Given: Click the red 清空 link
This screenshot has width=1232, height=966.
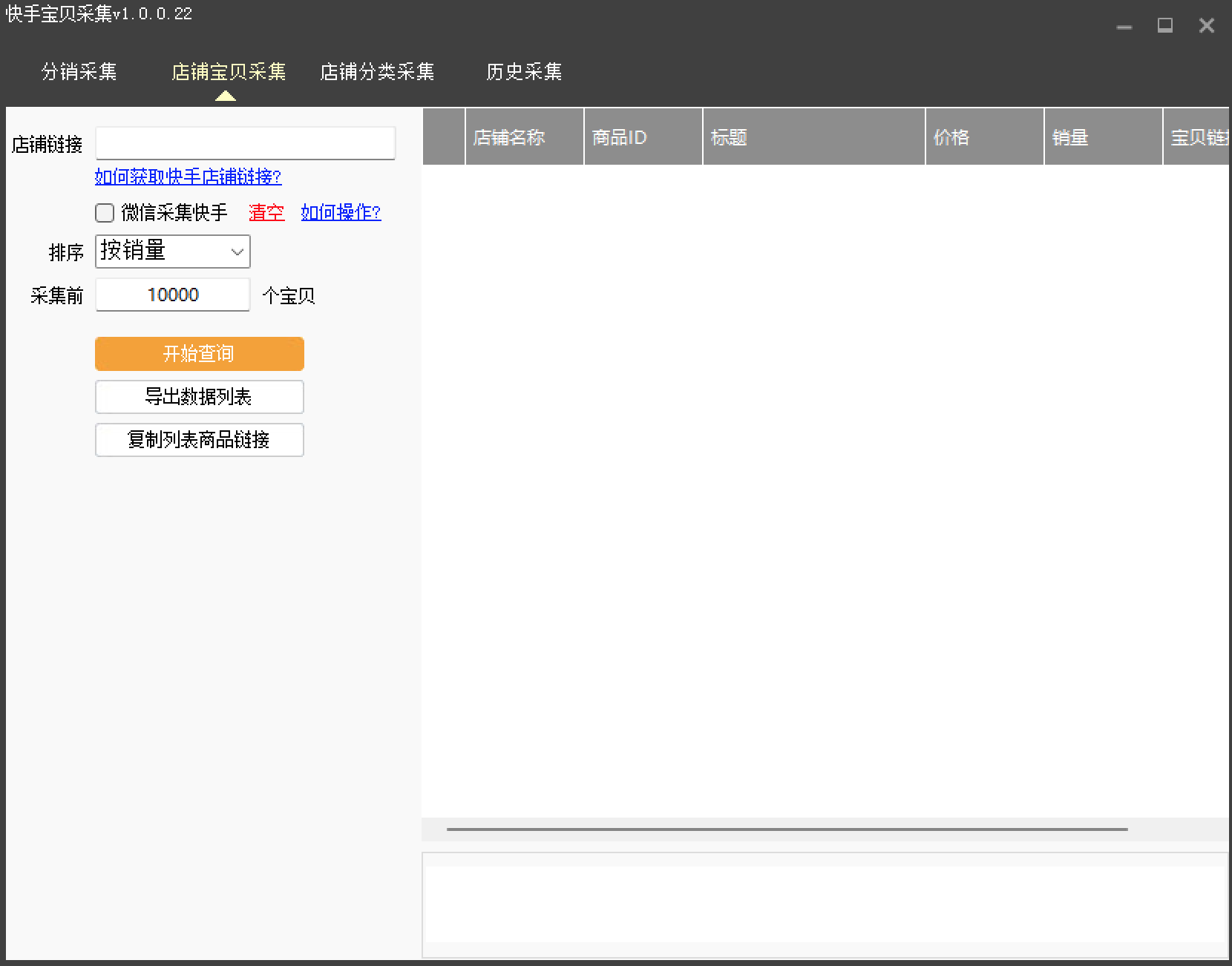Looking at the screenshot, I should click(x=266, y=213).
